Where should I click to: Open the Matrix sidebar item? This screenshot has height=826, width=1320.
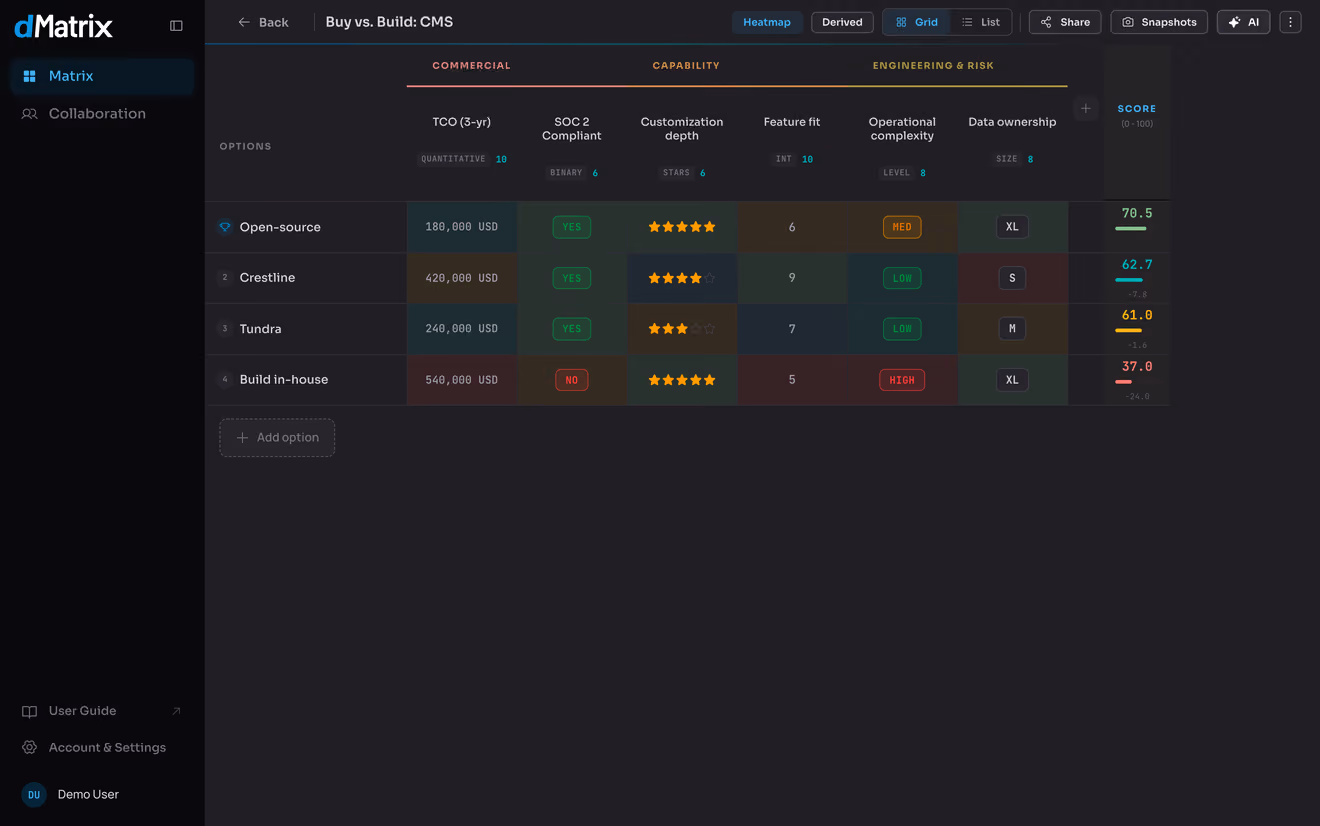[102, 76]
